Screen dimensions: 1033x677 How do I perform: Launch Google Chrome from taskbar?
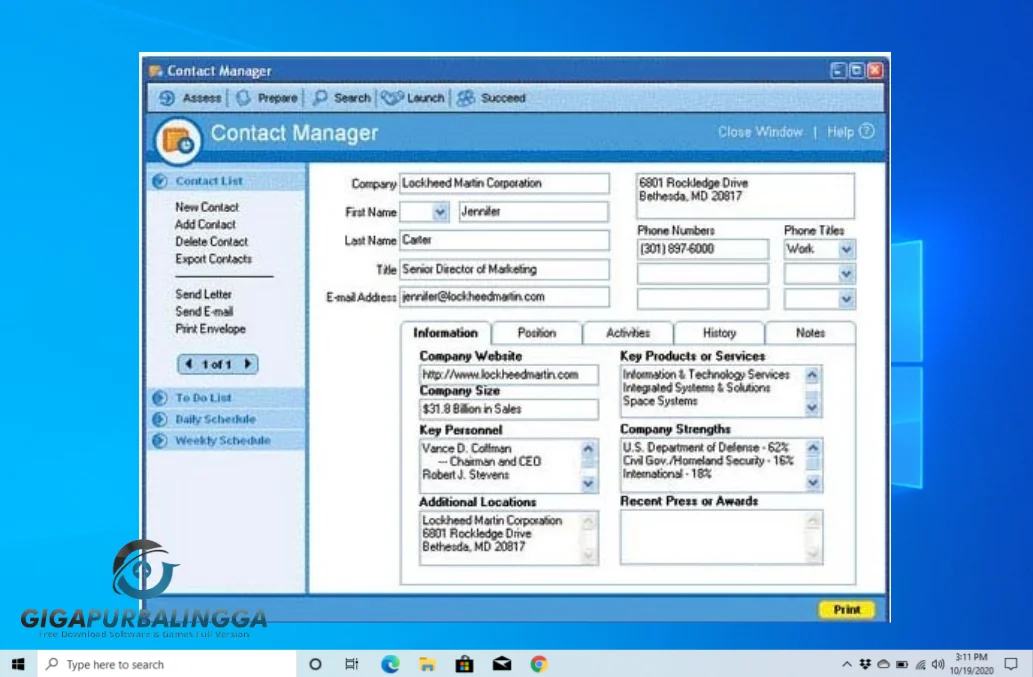click(539, 664)
